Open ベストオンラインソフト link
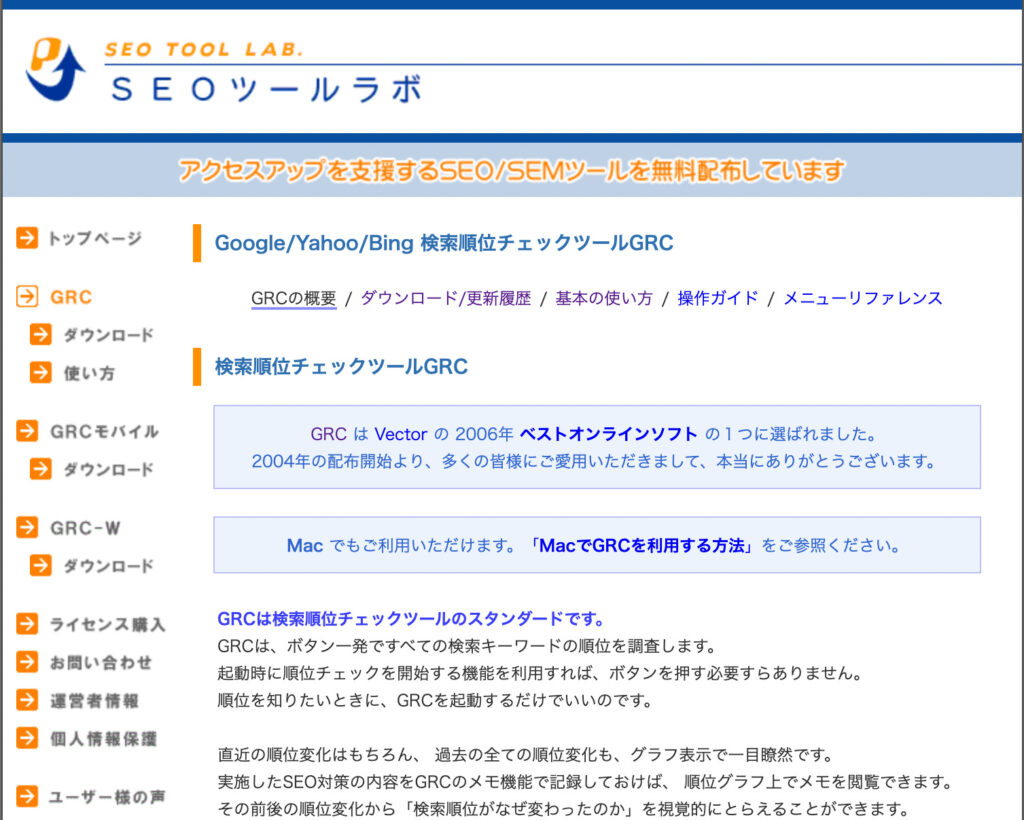1024x820 pixels. (609, 434)
